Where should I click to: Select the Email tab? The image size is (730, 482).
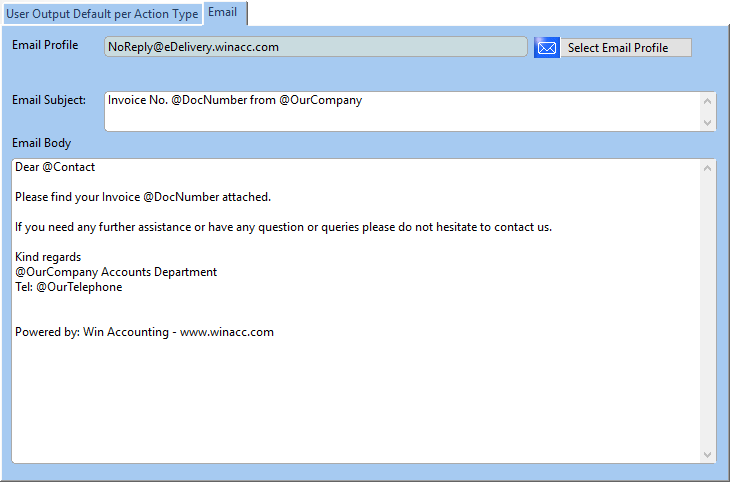(223, 13)
